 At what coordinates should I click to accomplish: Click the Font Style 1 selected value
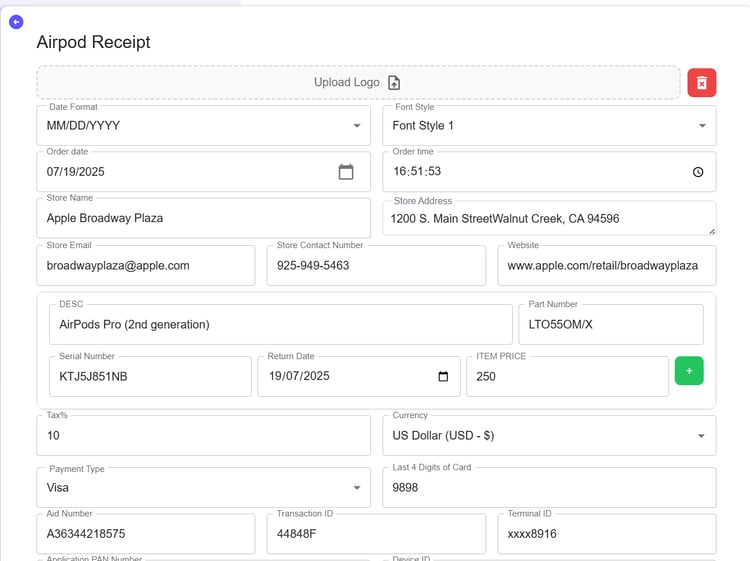click(x=423, y=125)
